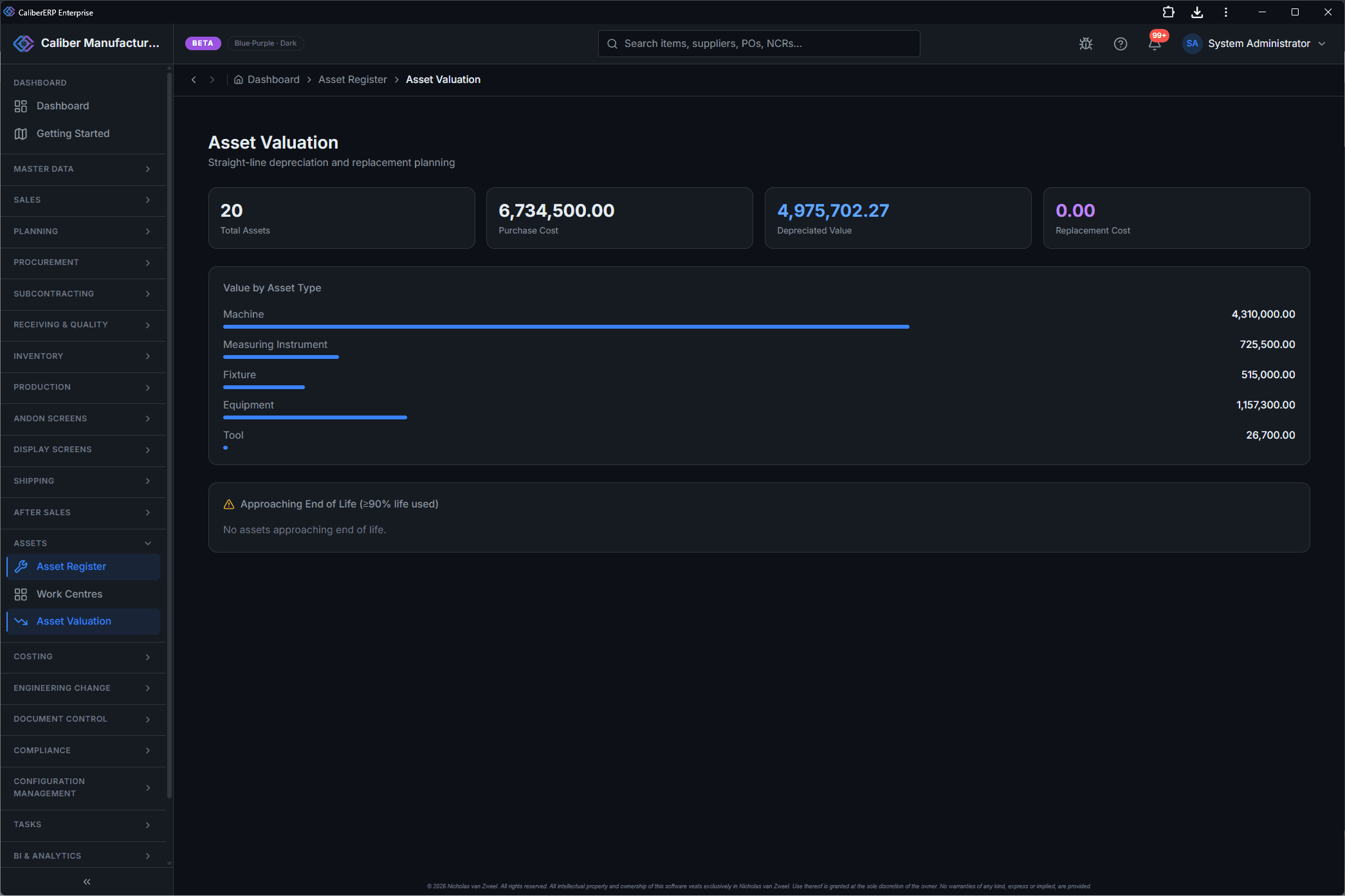Expand the BI & Analytics section
The image size is (1345, 896).
click(83, 856)
